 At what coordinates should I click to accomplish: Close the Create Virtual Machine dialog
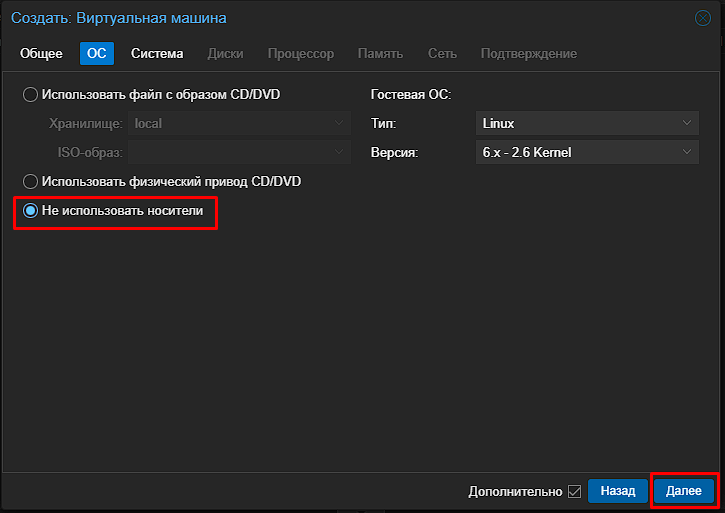pyautogui.click(x=702, y=18)
